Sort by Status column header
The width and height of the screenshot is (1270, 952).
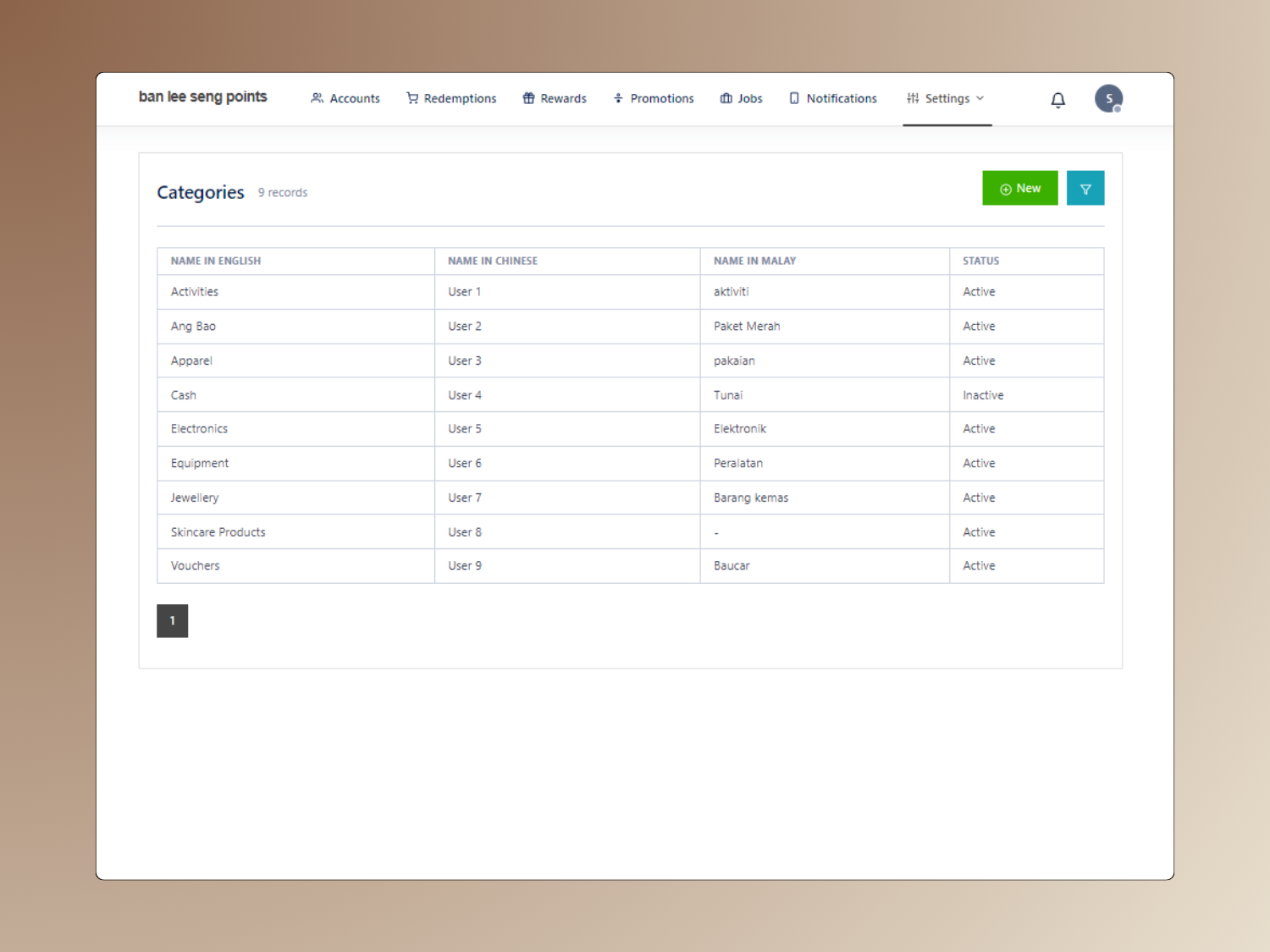click(980, 261)
